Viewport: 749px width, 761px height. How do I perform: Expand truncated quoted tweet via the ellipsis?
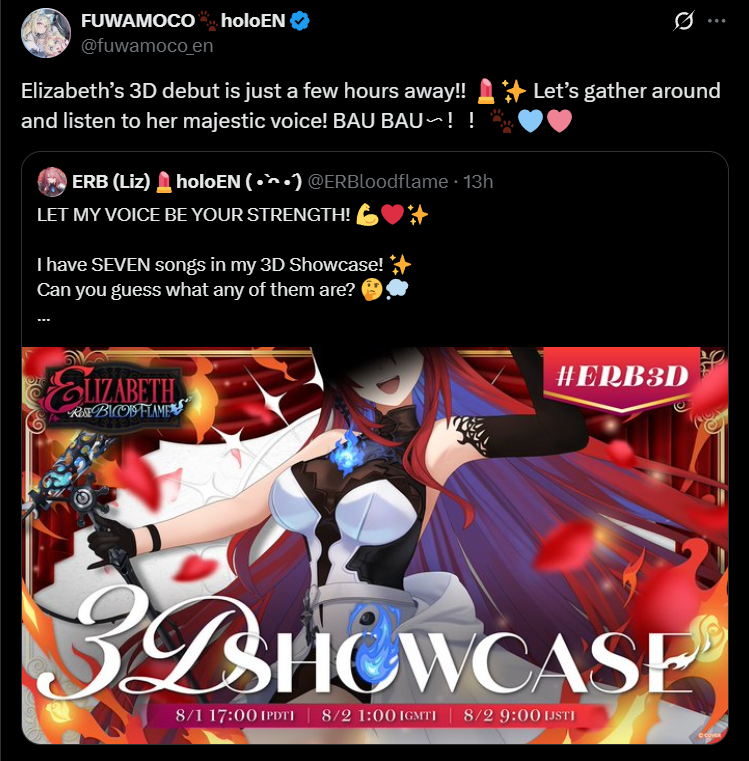tap(44, 319)
